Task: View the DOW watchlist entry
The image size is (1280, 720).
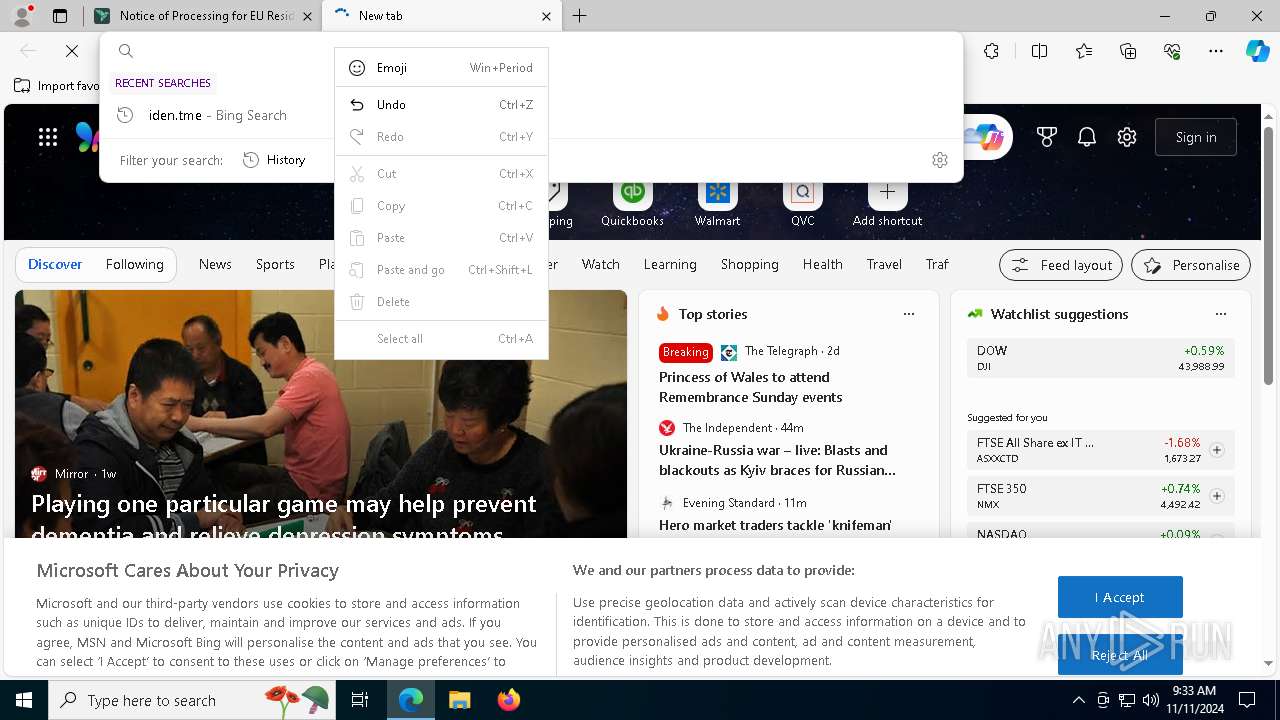Action: 1100,358
